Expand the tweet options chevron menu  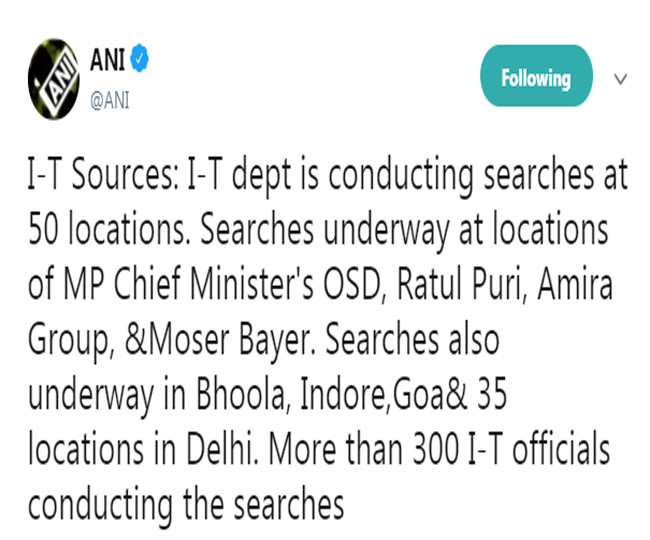coord(620,79)
